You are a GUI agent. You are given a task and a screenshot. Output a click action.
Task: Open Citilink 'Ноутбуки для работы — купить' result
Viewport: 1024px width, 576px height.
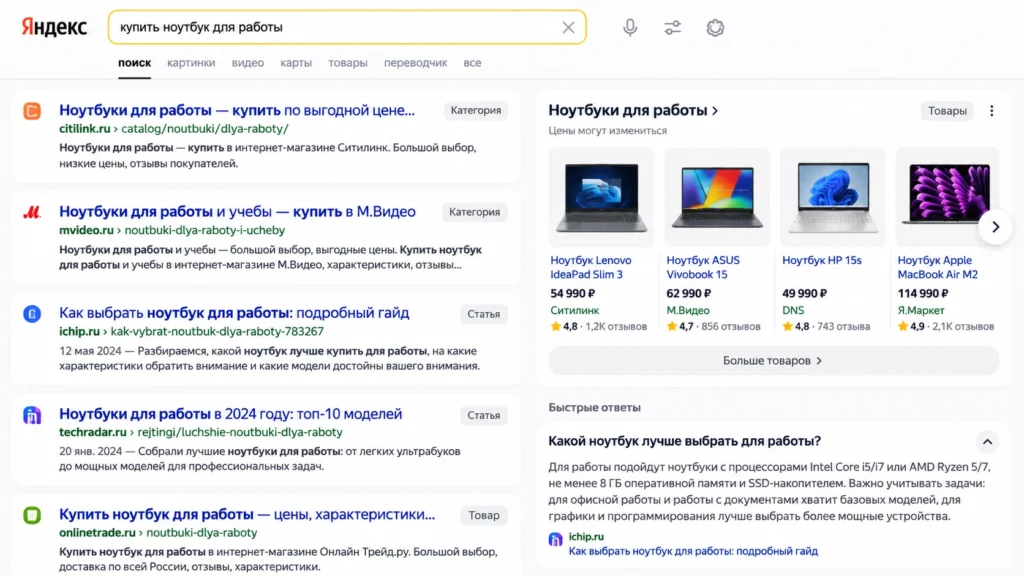pos(237,110)
